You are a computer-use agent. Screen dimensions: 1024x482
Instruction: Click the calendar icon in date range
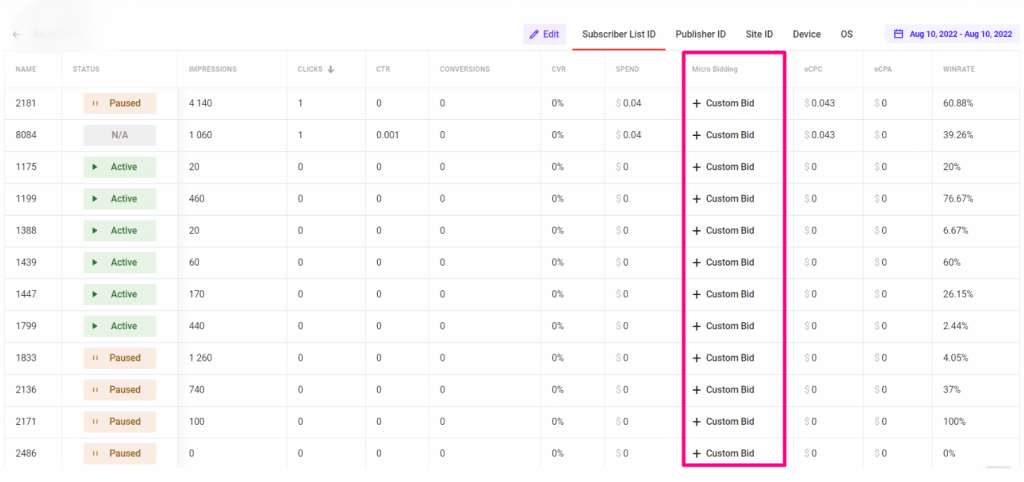click(898, 34)
